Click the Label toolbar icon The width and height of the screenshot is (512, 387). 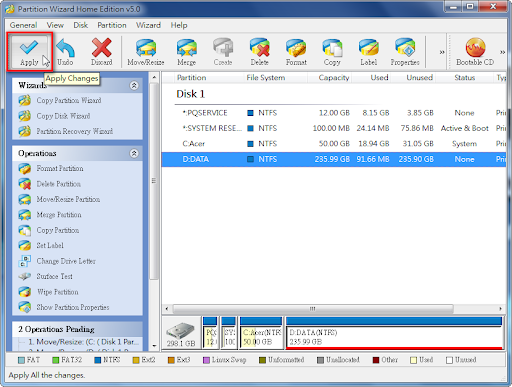369,51
